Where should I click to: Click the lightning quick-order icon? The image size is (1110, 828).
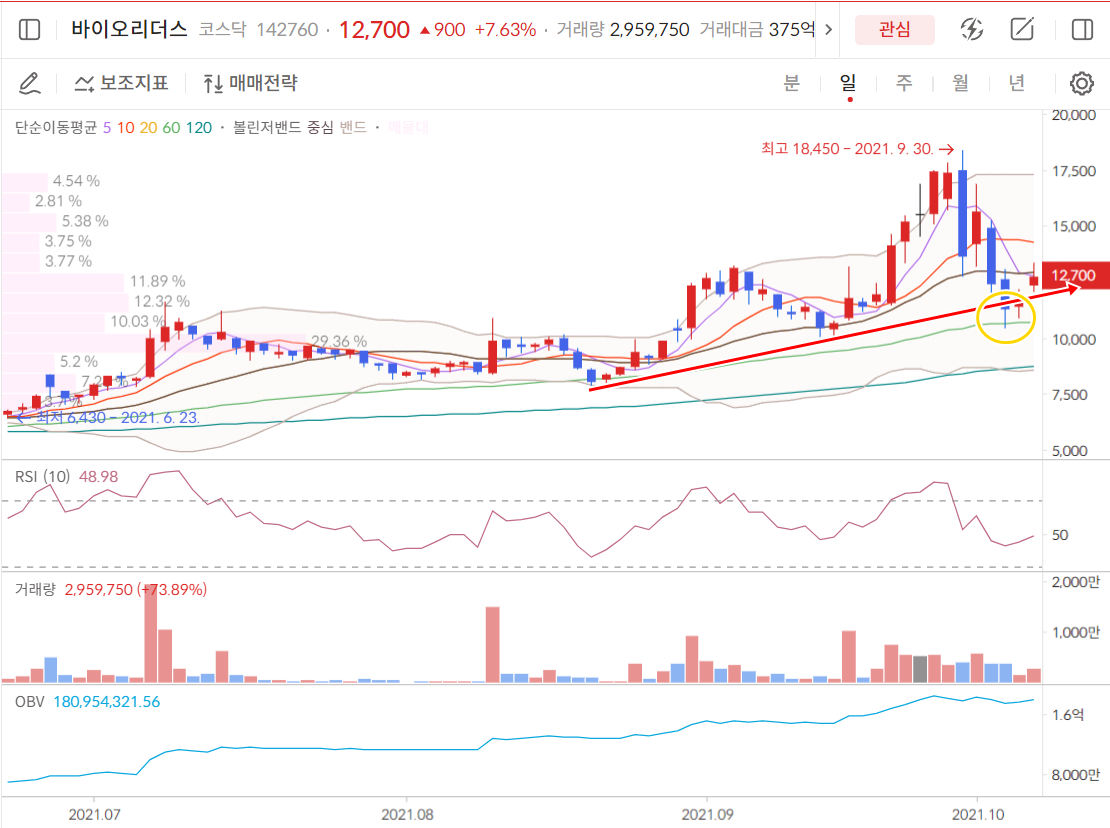(x=971, y=30)
